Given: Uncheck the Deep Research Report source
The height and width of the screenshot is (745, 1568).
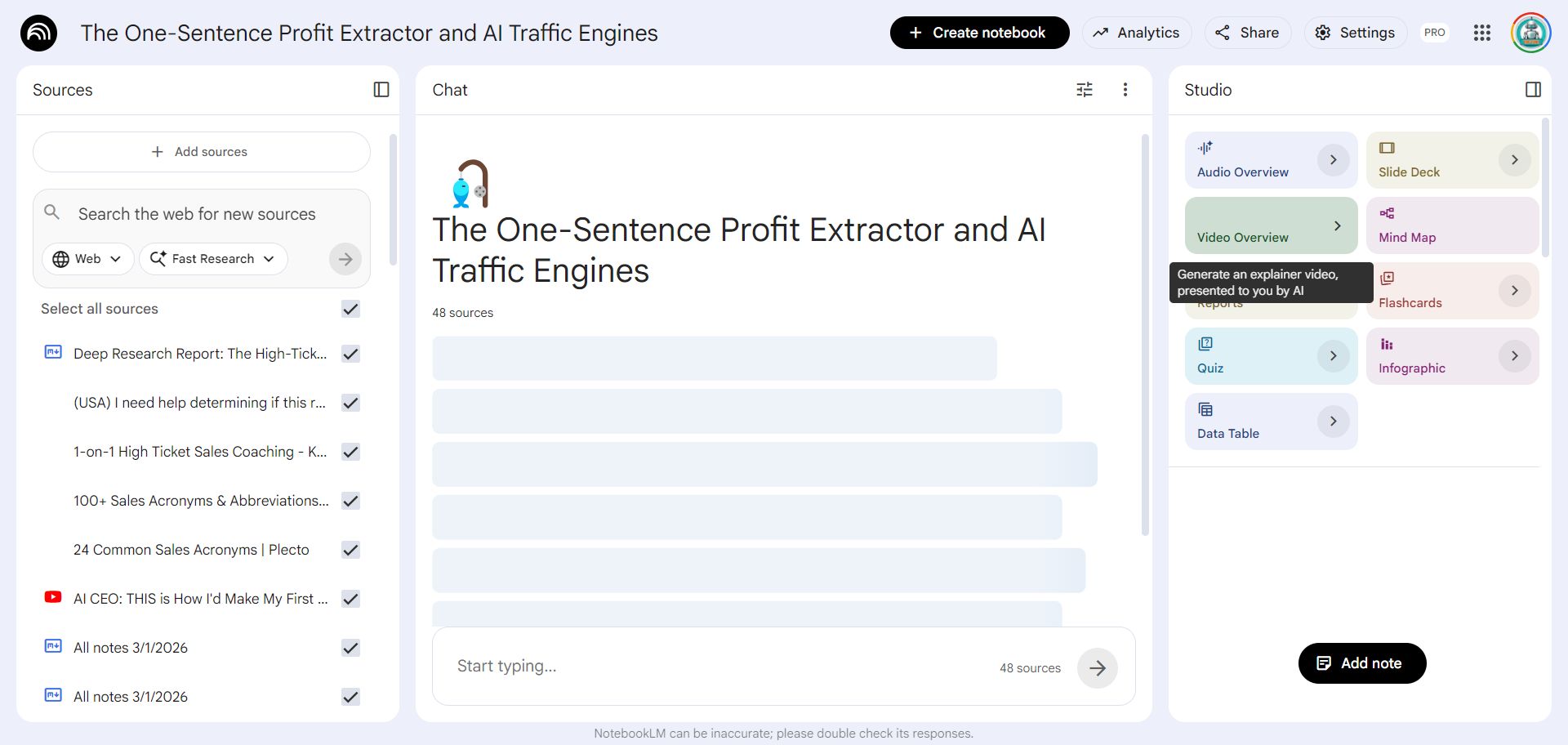Looking at the screenshot, I should pos(350,354).
